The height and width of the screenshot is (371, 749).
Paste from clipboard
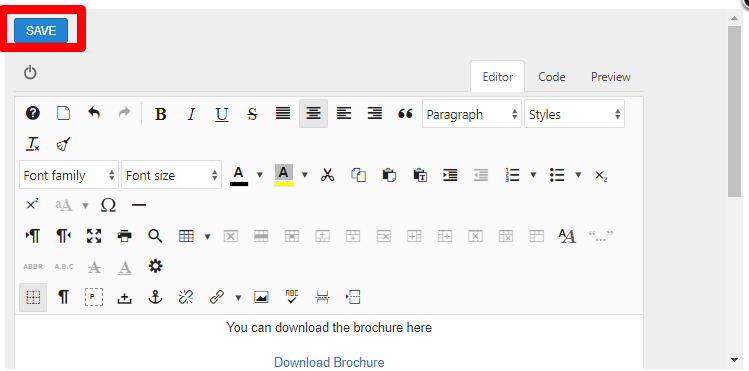(389, 175)
